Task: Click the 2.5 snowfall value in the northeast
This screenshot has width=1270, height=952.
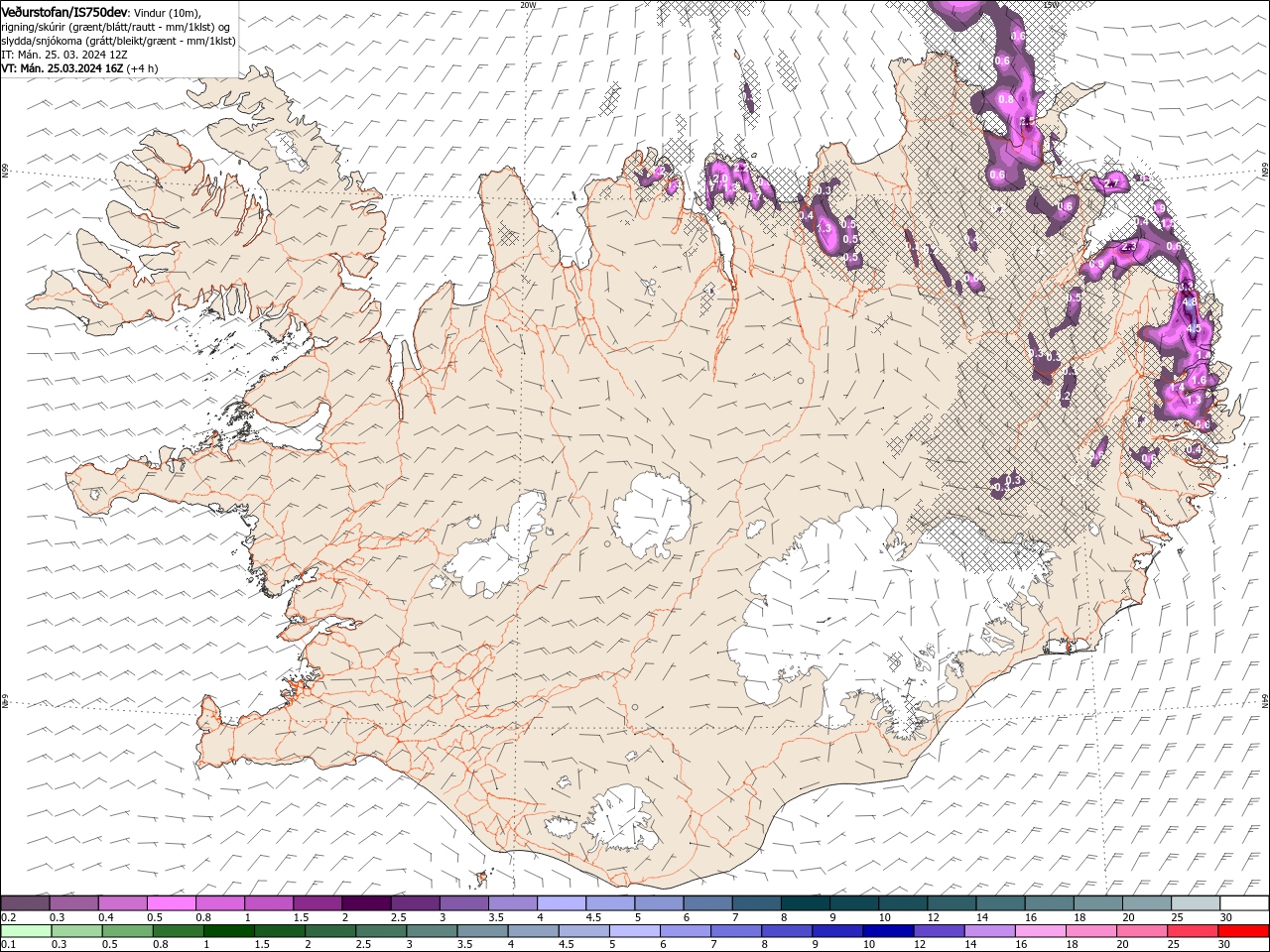Action: coord(1028,122)
